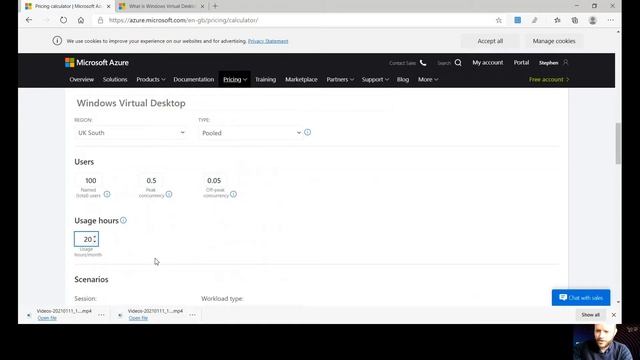Image resolution: width=640 pixels, height=360 pixels.
Task: Expand the Support menu
Action: (375, 80)
